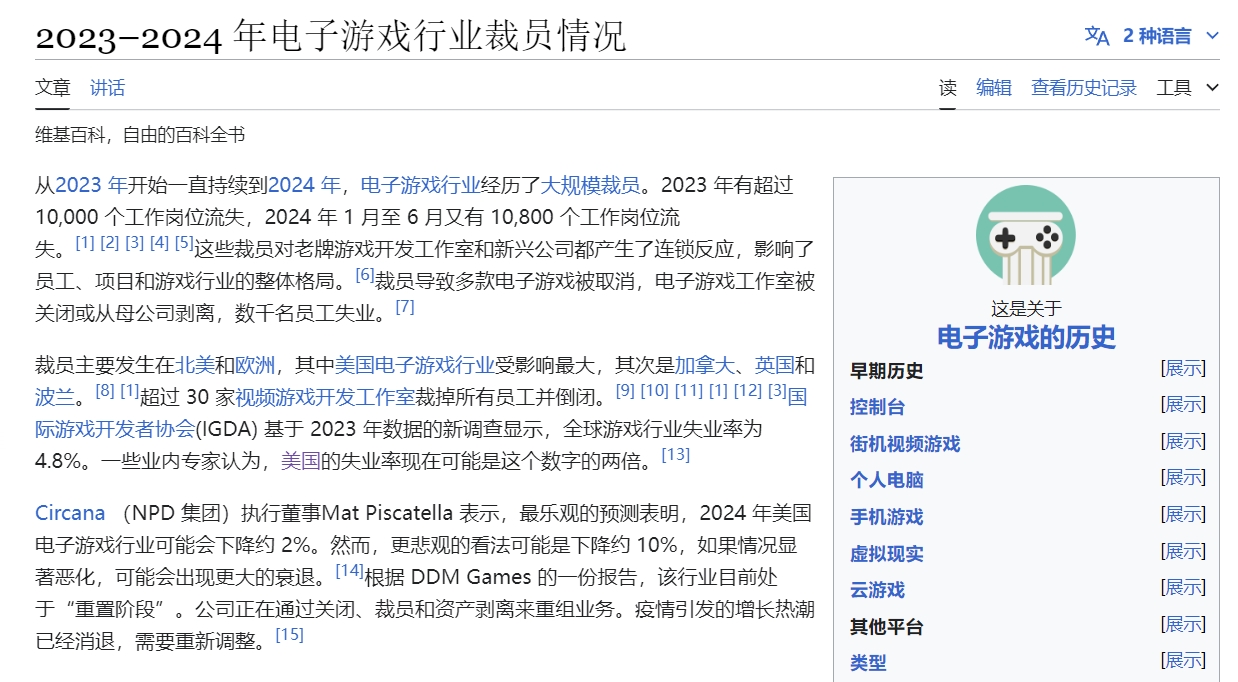Expand 虚拟现实 row via 展示

1183,551
